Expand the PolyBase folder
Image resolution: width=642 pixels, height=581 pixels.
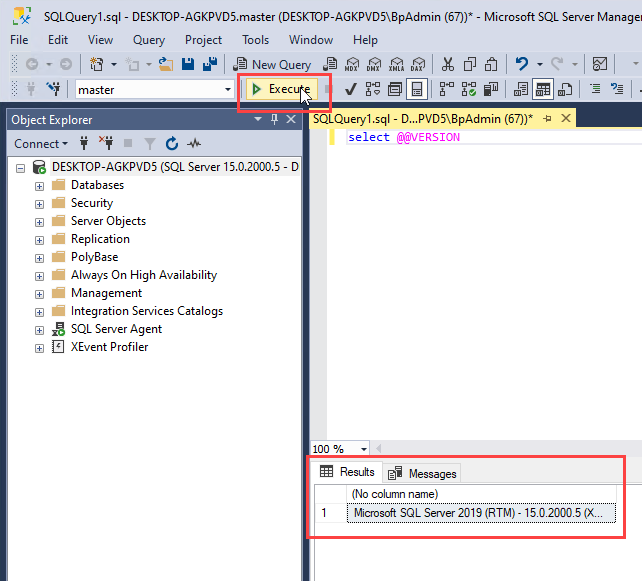click(39, 258)
